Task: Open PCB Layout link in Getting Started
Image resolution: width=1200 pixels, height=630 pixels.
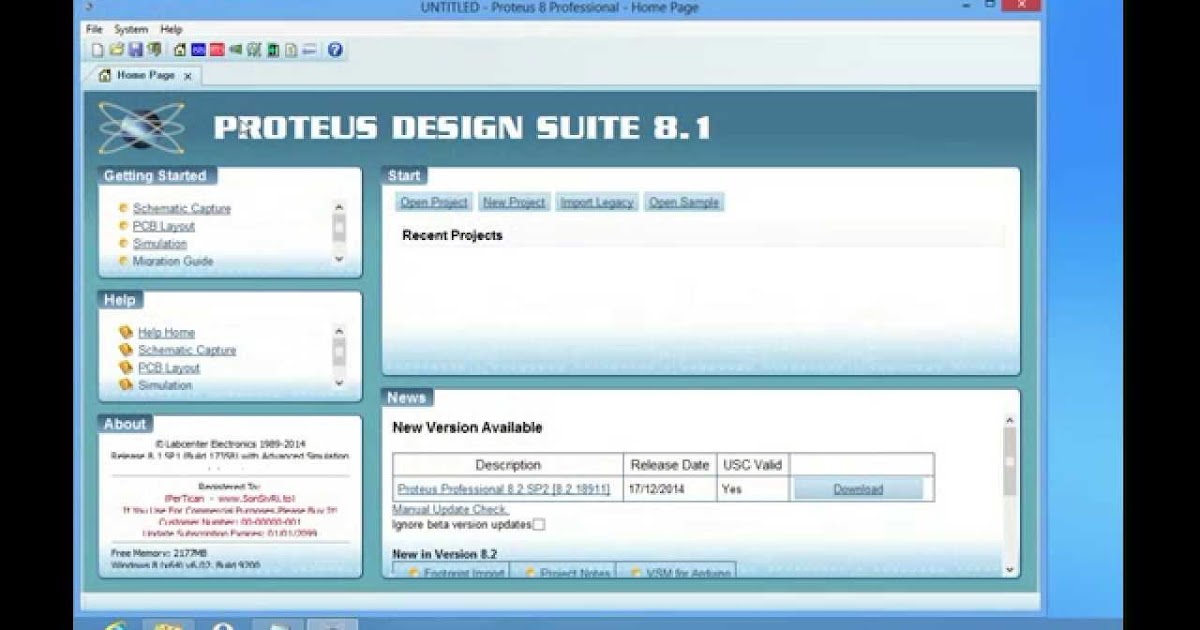Action: click(x=164, y=226)
